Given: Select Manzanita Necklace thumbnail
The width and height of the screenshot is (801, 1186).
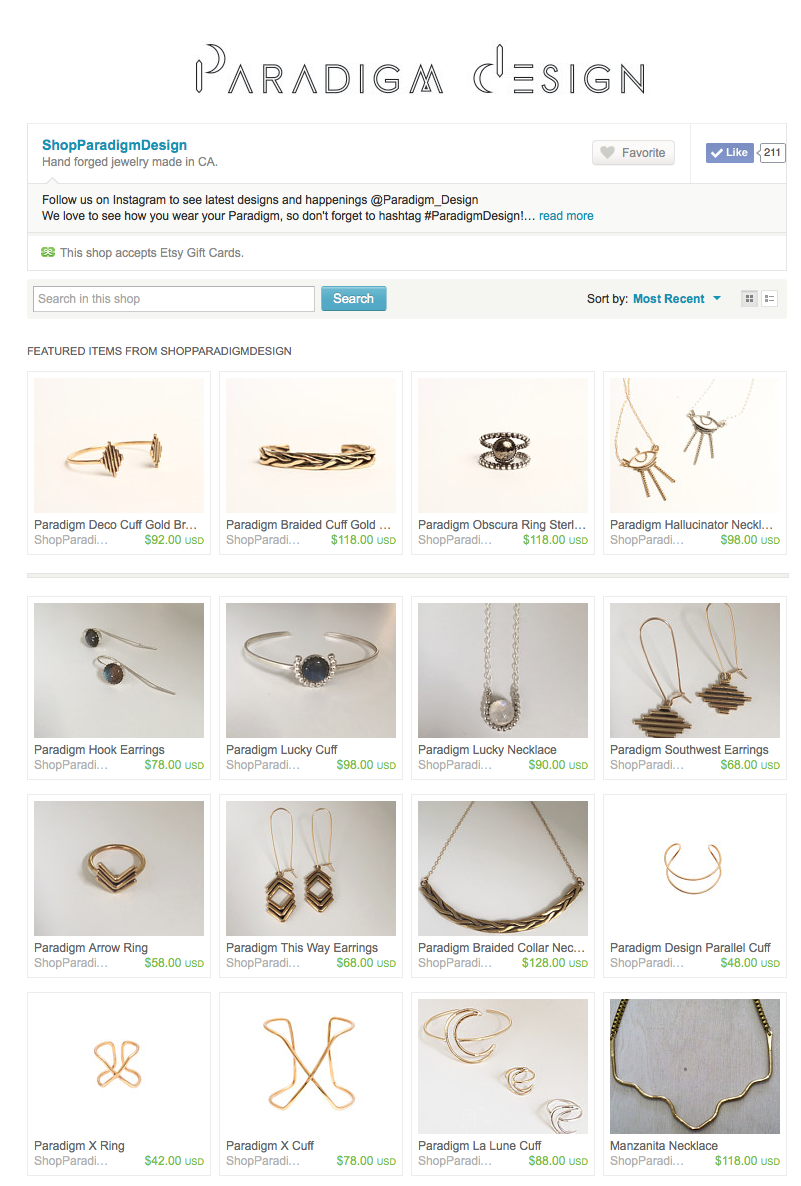Looking at the screenshot, I should [695, 1066].
